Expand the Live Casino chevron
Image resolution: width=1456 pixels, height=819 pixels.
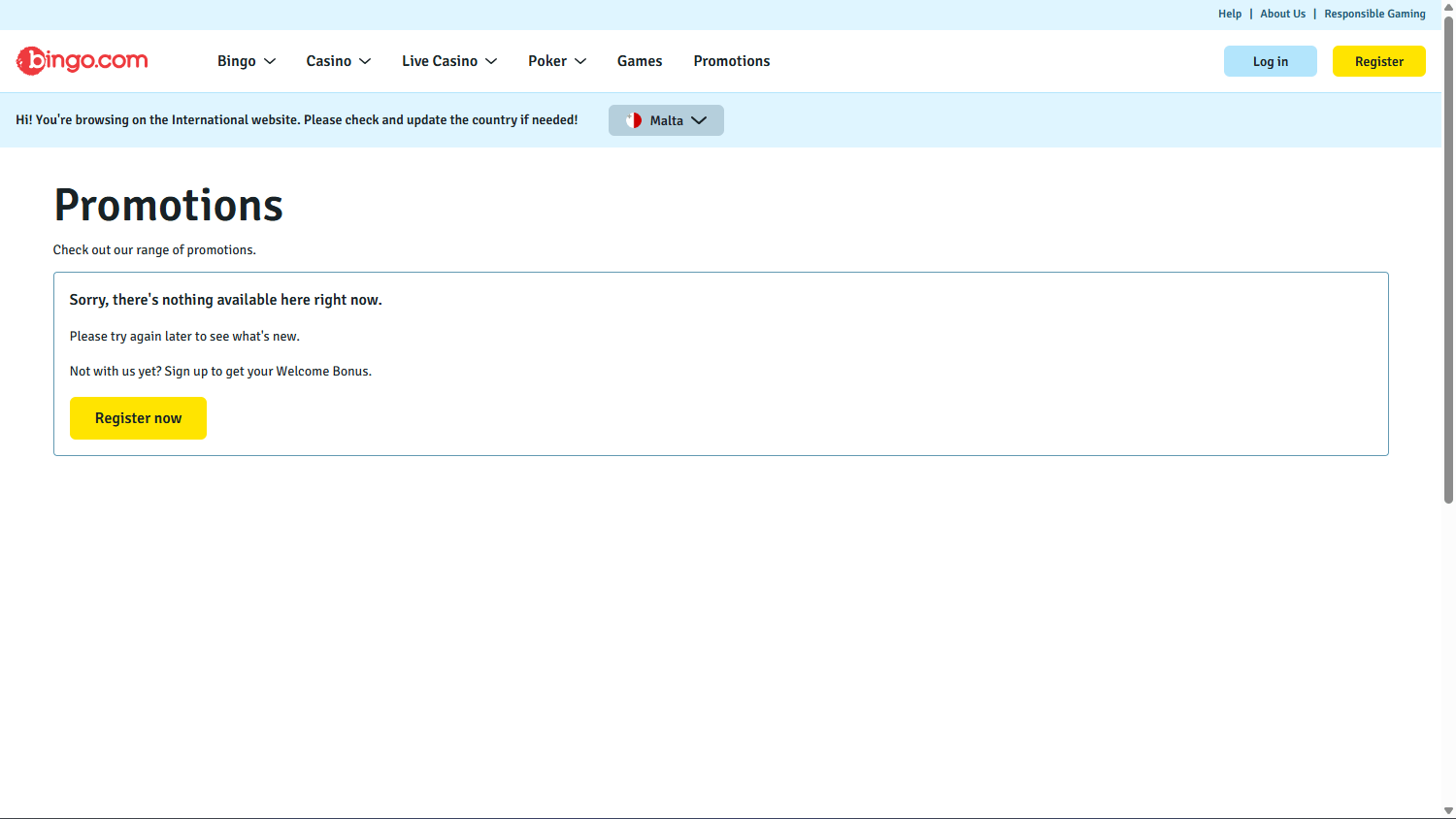pyautogui.click(x=491, y=61)
